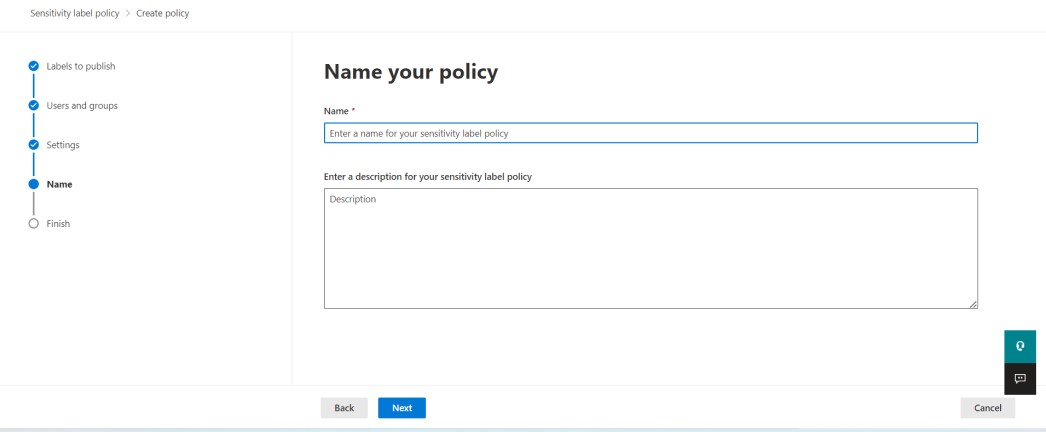The width and height of the screenshot is (1046, 432).
Task: Click the breadcrumb chevron separator
Action: (x=128, y=13)
